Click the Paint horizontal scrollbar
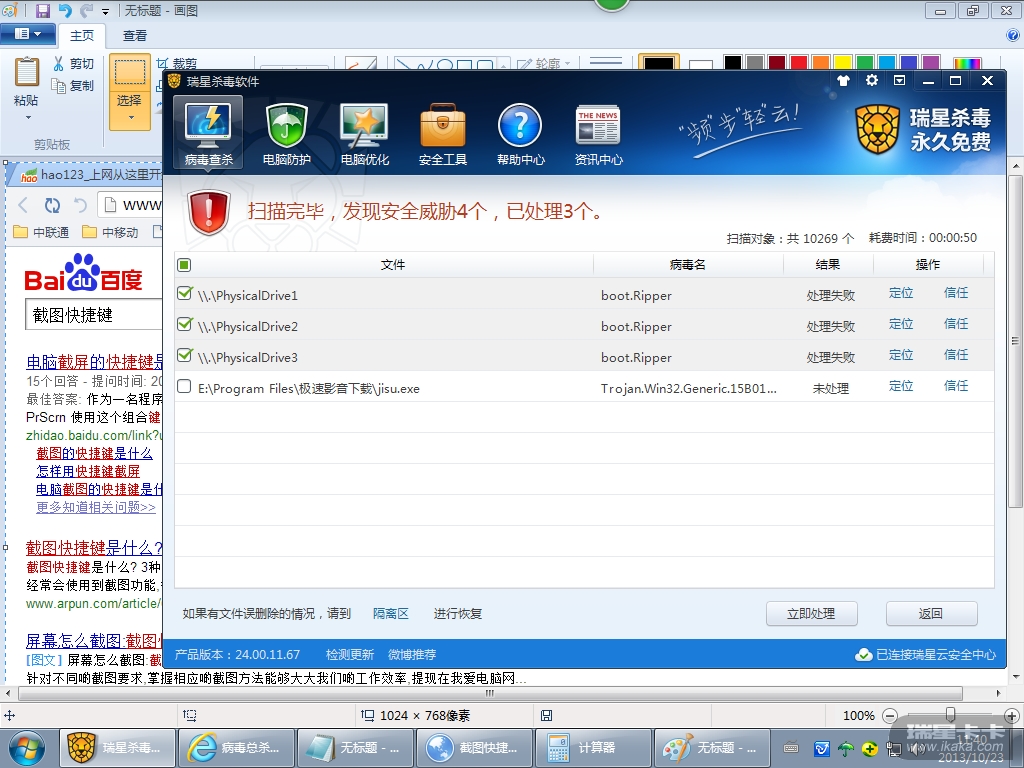This screenshot has height=768, width=1024. pos(490,693)
